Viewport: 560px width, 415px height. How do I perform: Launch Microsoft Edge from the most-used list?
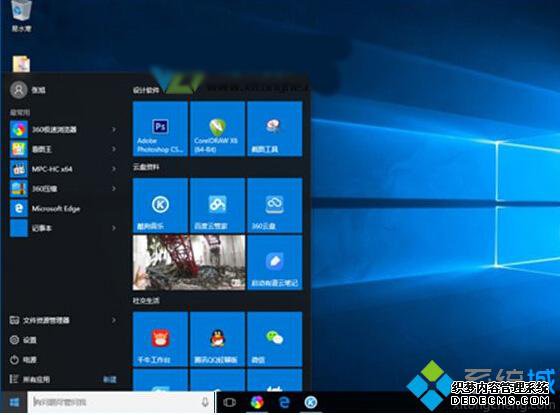click(x=64, y=208)
